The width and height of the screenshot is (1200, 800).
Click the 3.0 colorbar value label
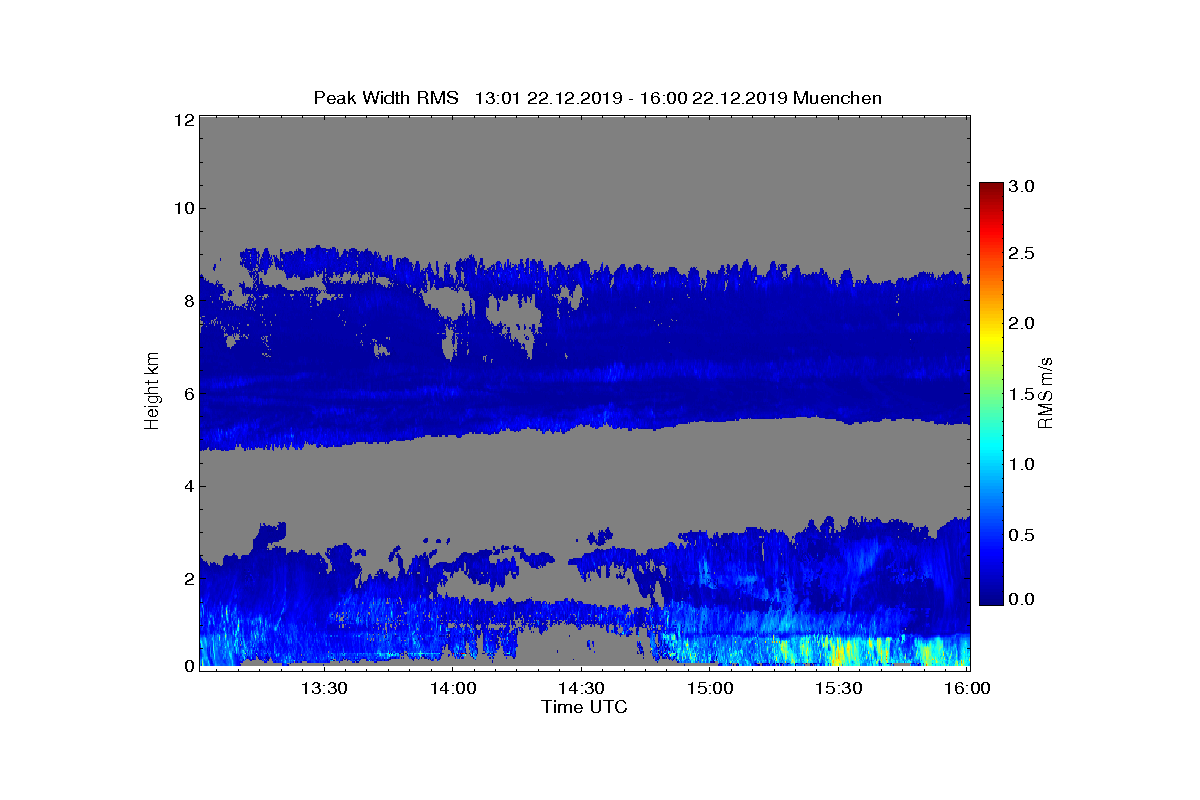[x=1020, y=187]
